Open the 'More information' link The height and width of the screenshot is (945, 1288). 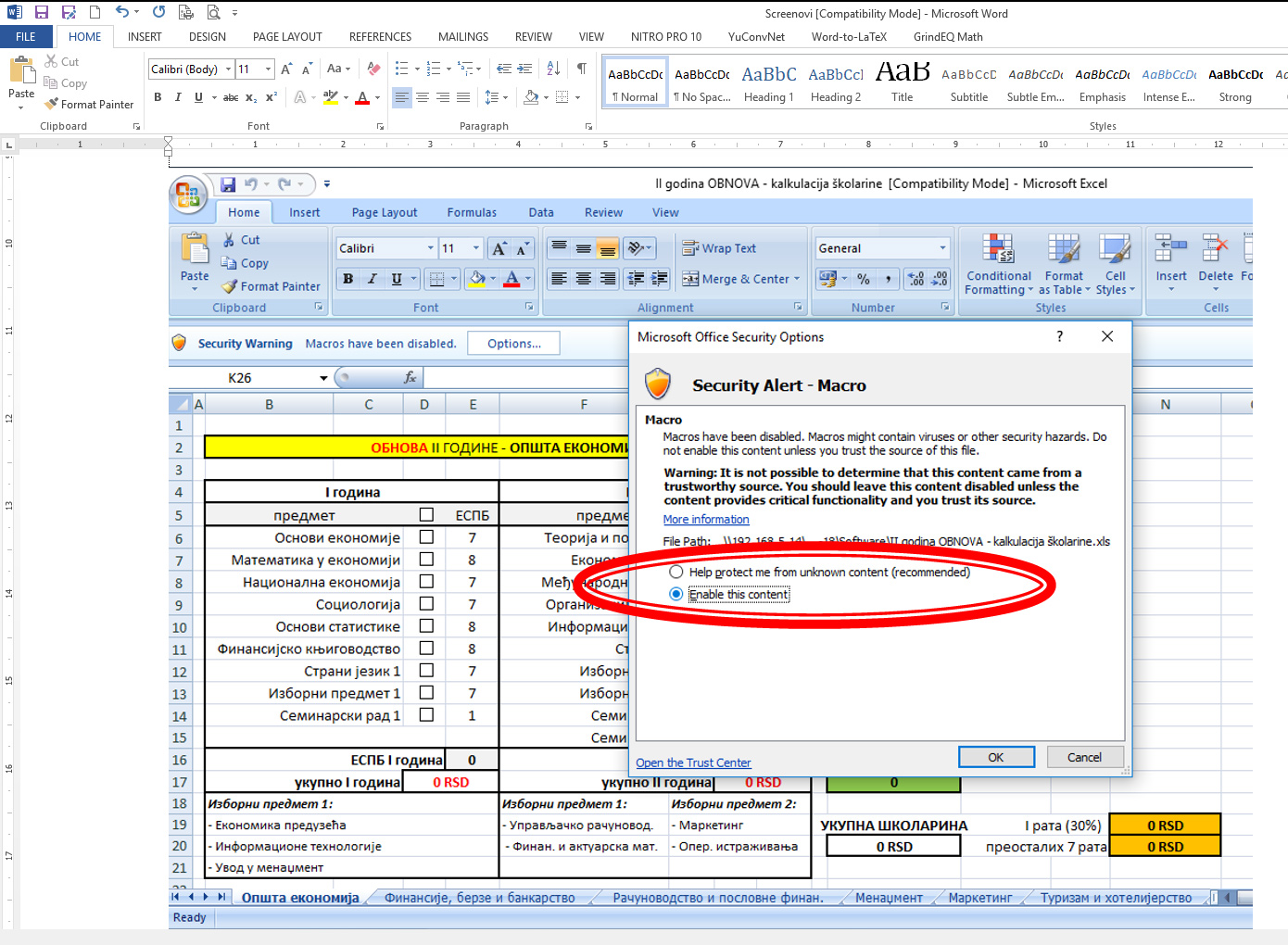pyautogui.click(x=706, y=520)
